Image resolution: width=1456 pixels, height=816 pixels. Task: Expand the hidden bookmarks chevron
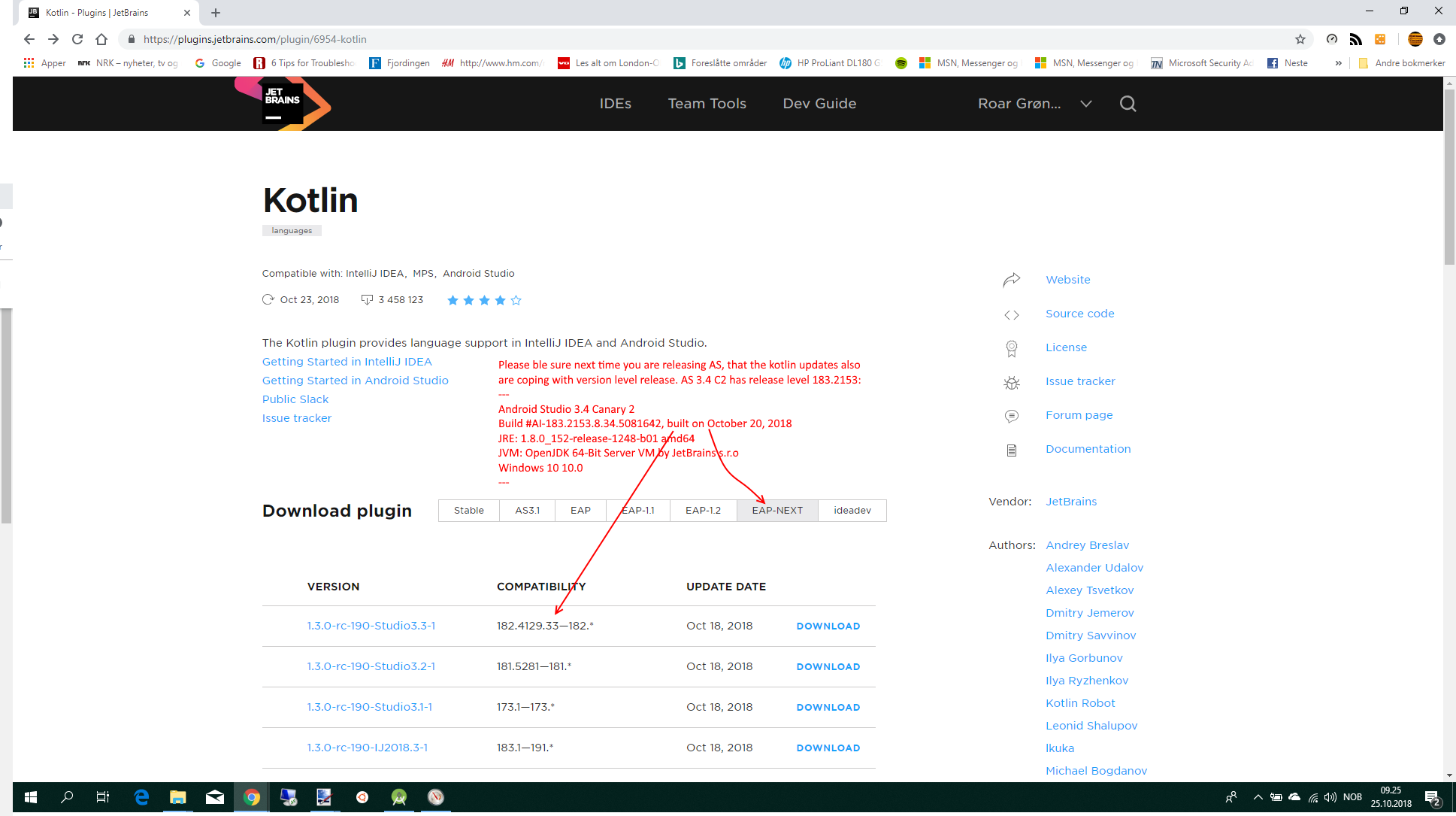[1338, 63]
